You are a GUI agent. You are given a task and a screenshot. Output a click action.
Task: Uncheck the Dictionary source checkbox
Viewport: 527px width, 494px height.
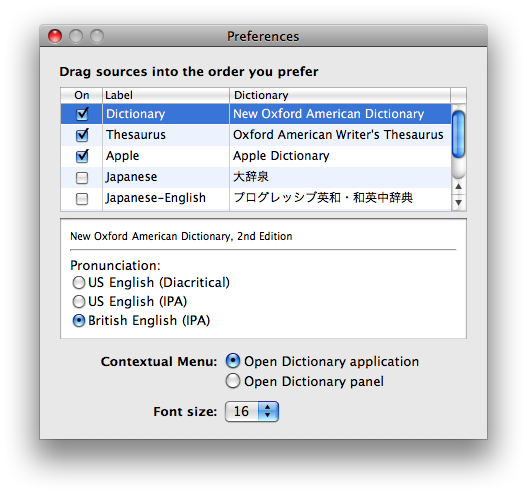click(82, 114)
